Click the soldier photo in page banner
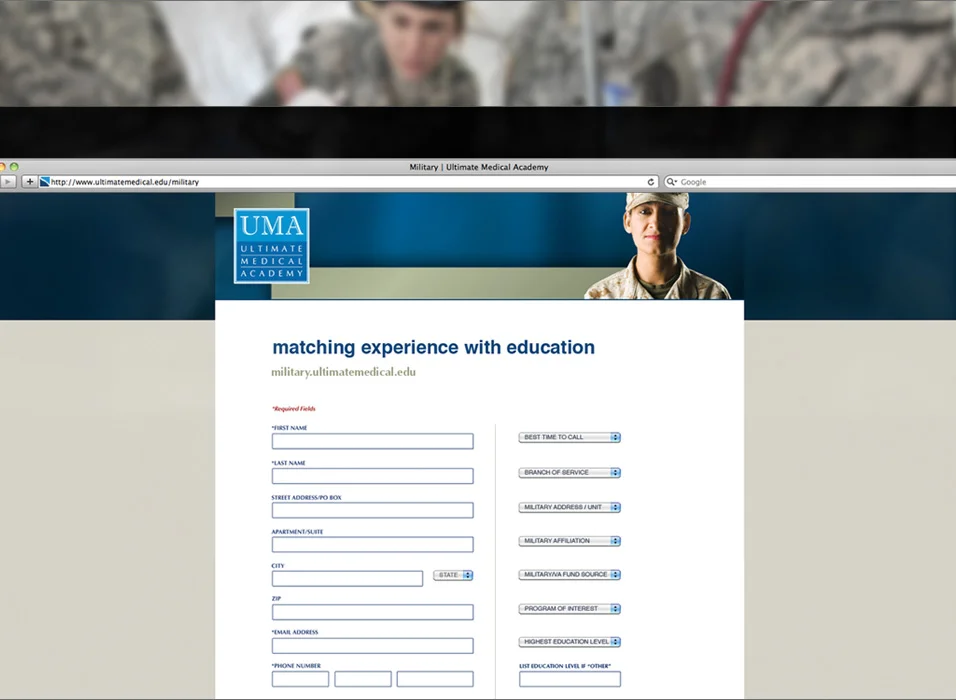The width and height of the screenshot is (956, 700). click(657, 246)
